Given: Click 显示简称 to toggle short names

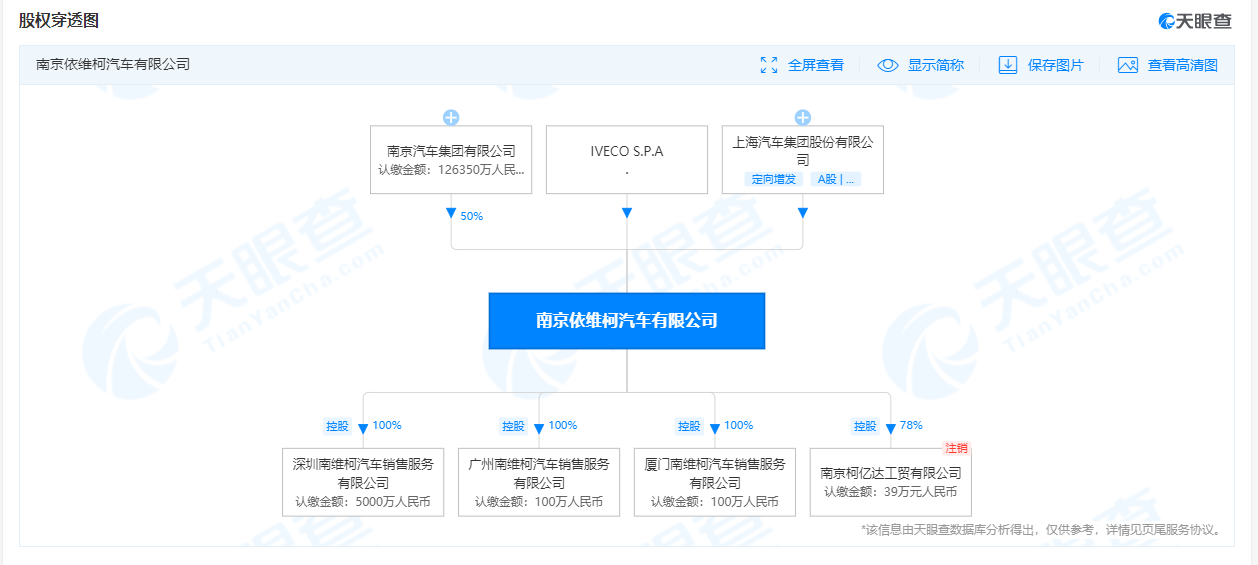Looking at the screenshot, I should tap(935, 65).
